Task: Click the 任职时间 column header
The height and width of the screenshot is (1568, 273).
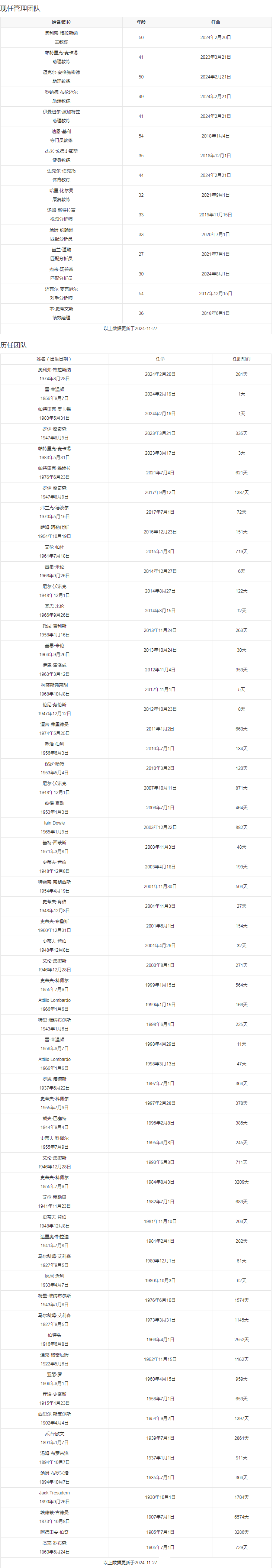Action: pyautogui.click(x=241, y=359)
